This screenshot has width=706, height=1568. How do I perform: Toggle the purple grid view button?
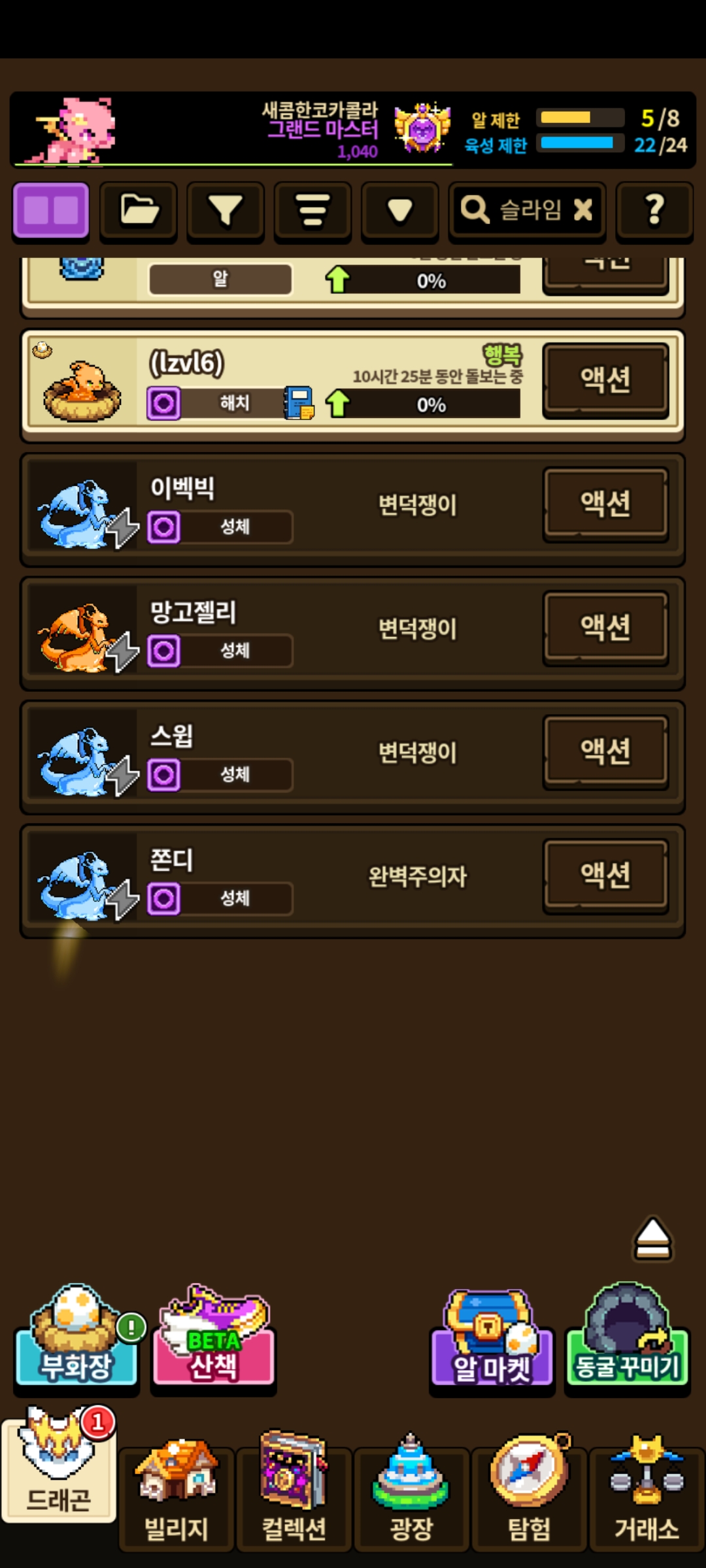(51, 210)
